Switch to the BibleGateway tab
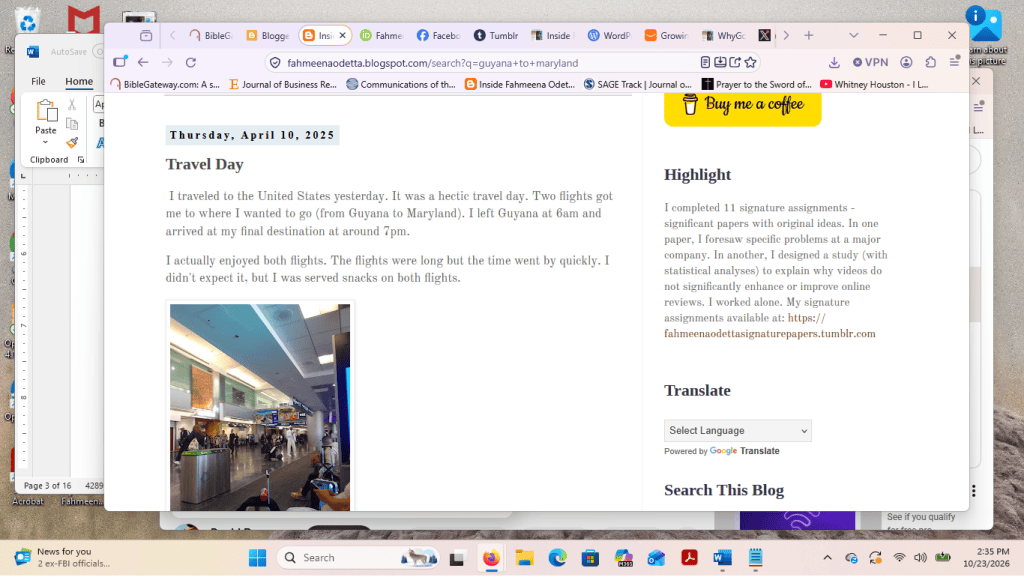The width and height of the screenshot is (1024, 577). 210,35
